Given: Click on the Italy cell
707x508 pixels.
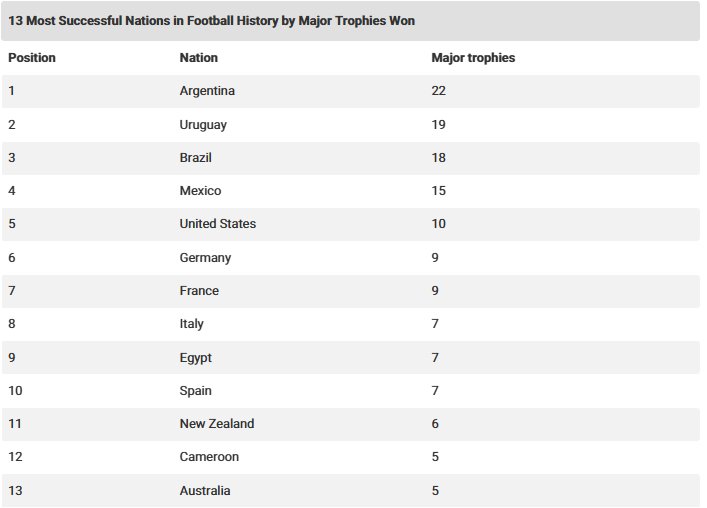Looking at the screenshot, I should 191,324.
